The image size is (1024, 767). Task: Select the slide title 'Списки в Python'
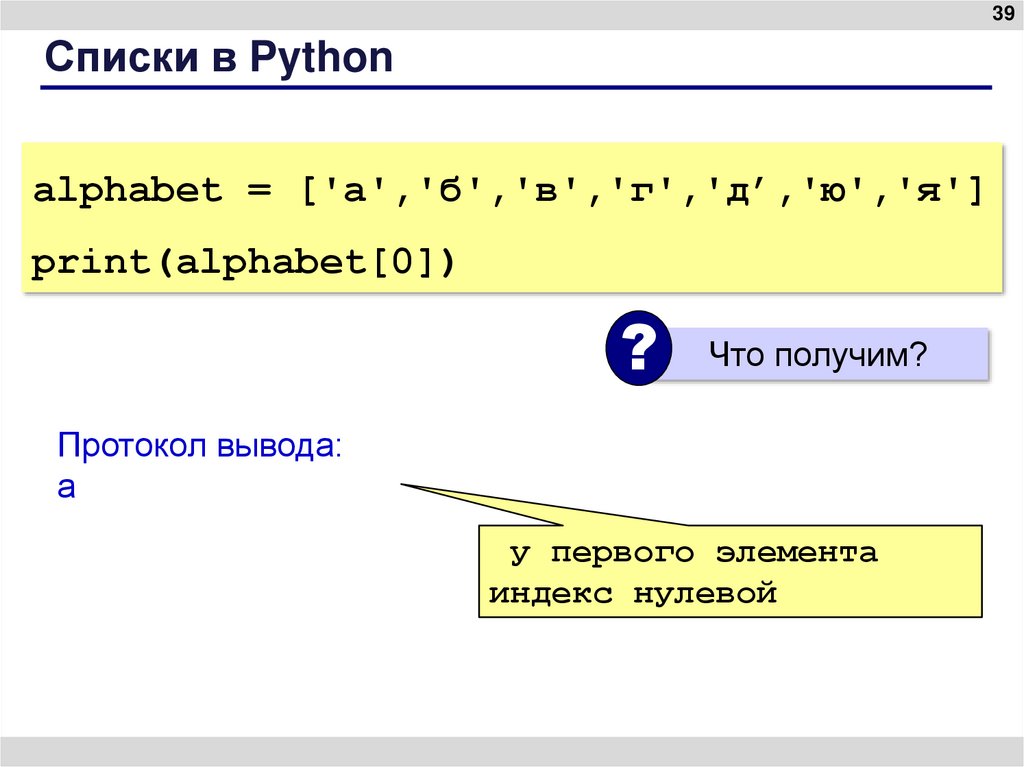pos(219,57)
